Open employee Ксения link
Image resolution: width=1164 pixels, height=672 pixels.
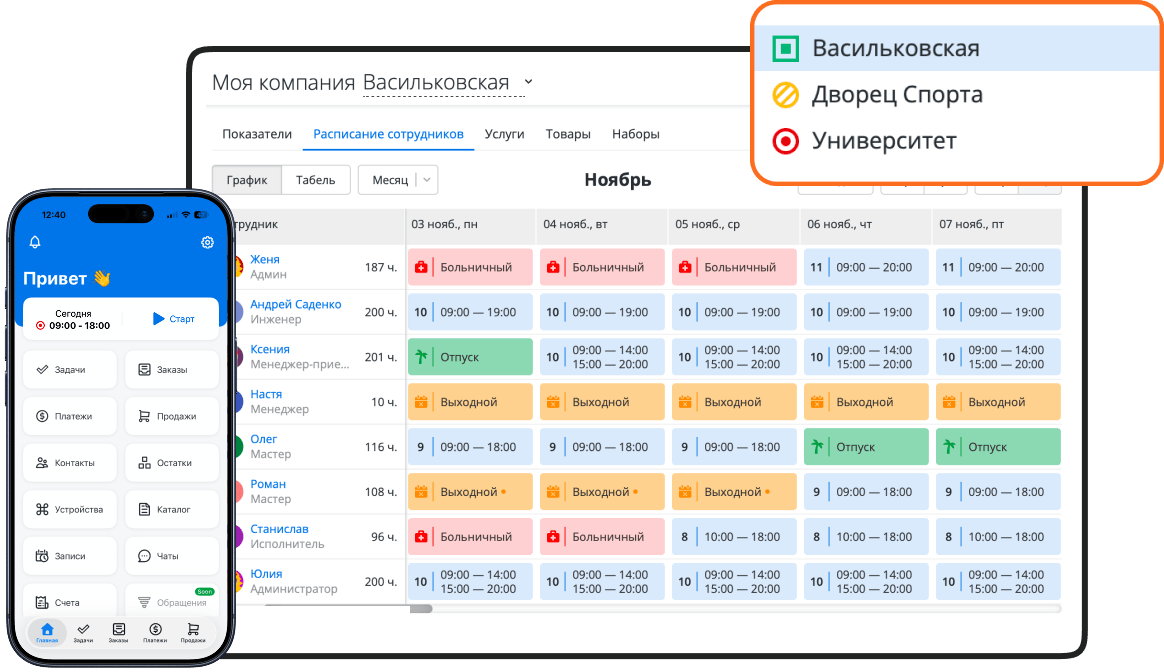coord(269,349)
